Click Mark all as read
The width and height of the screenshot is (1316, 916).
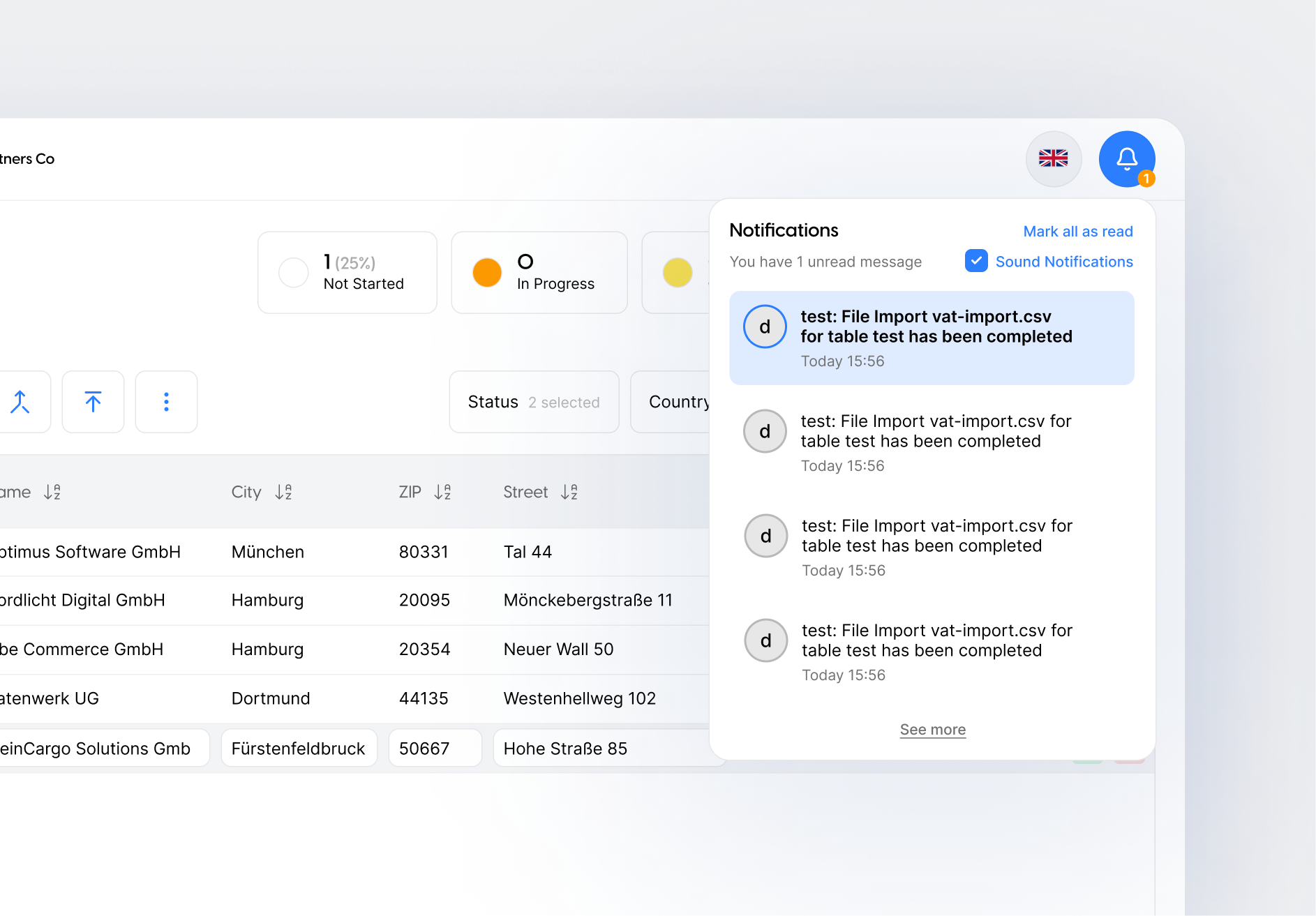[1078, 231]
